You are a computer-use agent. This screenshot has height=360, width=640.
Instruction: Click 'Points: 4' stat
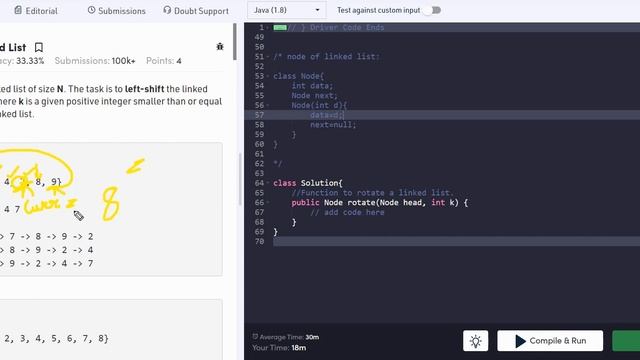[x=164, y=61]
